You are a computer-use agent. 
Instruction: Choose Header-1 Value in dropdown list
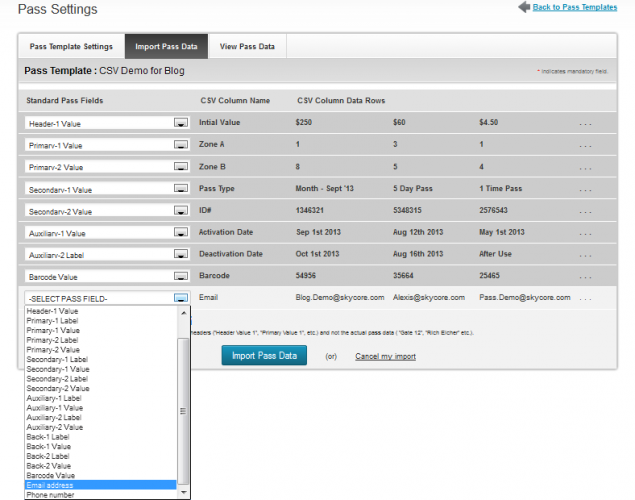coord(101,311)
